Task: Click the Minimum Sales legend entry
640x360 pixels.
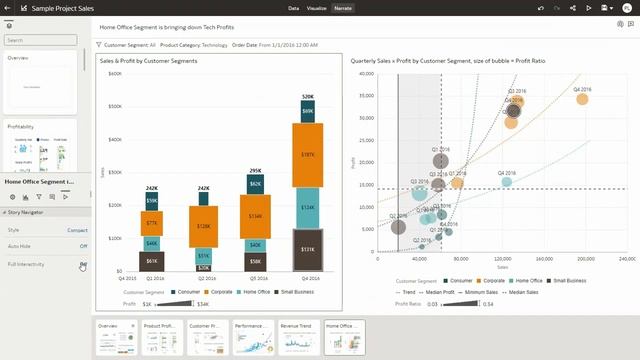Action: [478, 292]
